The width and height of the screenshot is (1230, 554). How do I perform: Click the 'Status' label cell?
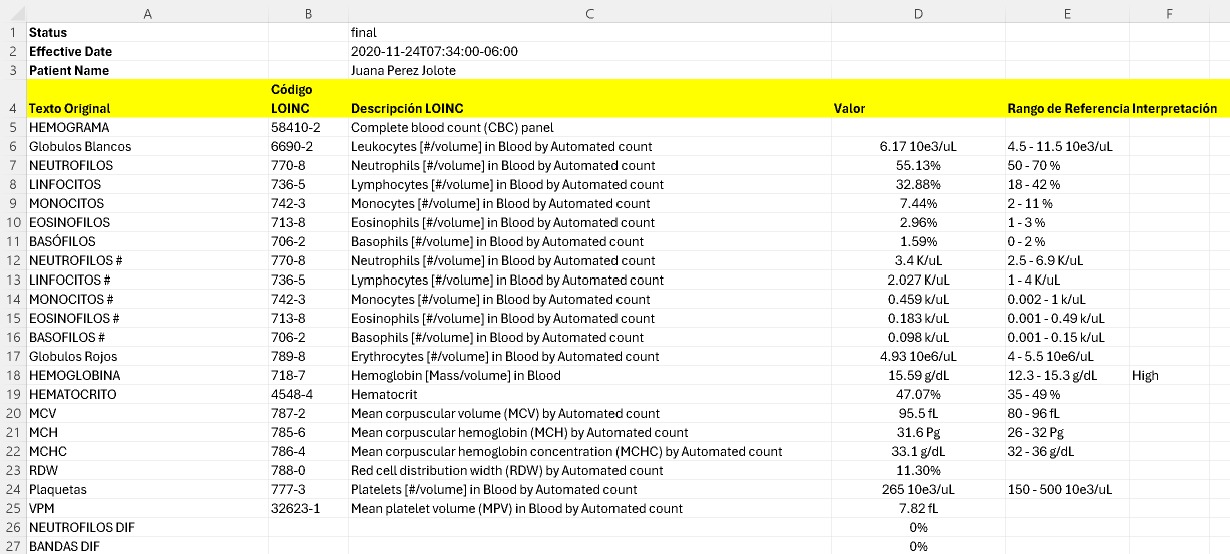pos(147,32)
